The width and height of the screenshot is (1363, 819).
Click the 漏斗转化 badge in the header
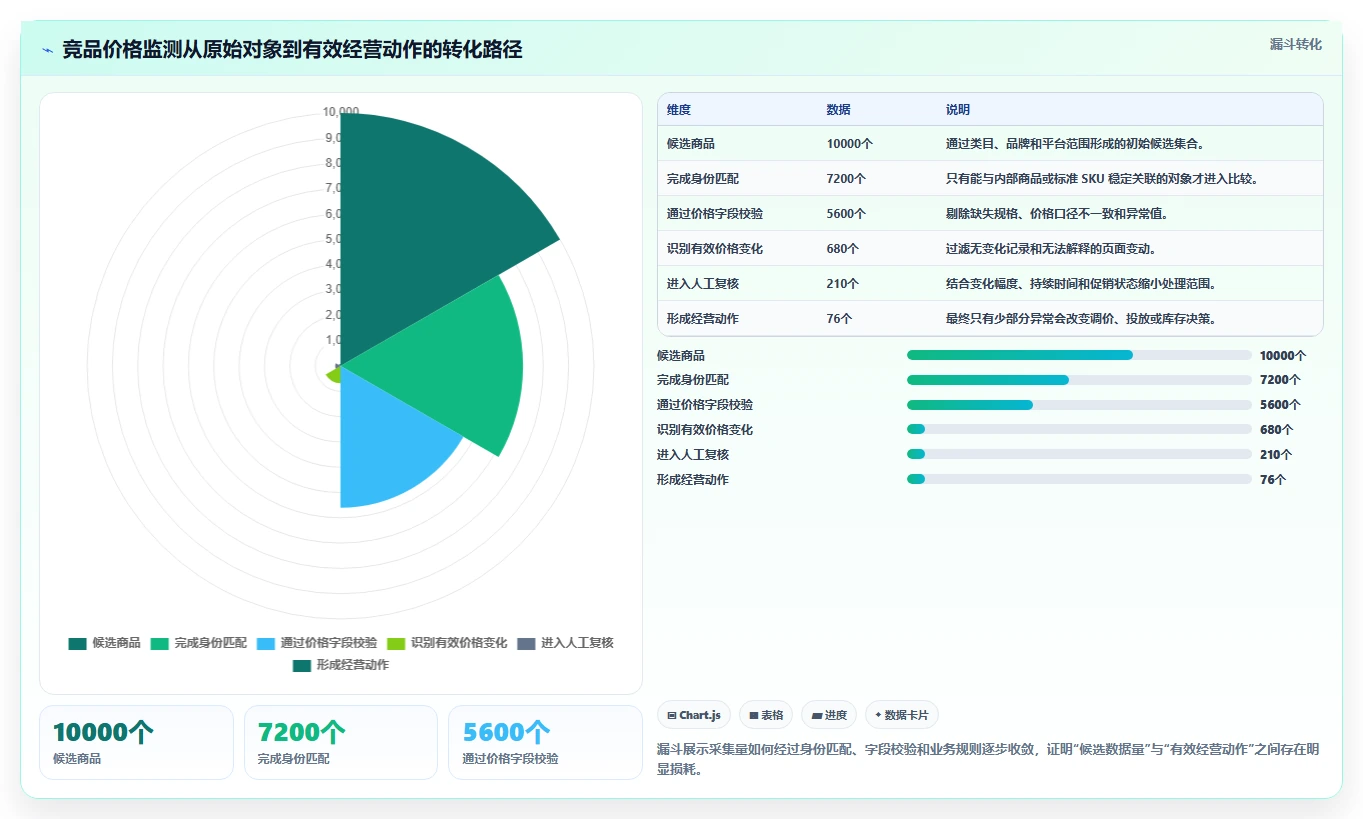(x=1295, y=44)
